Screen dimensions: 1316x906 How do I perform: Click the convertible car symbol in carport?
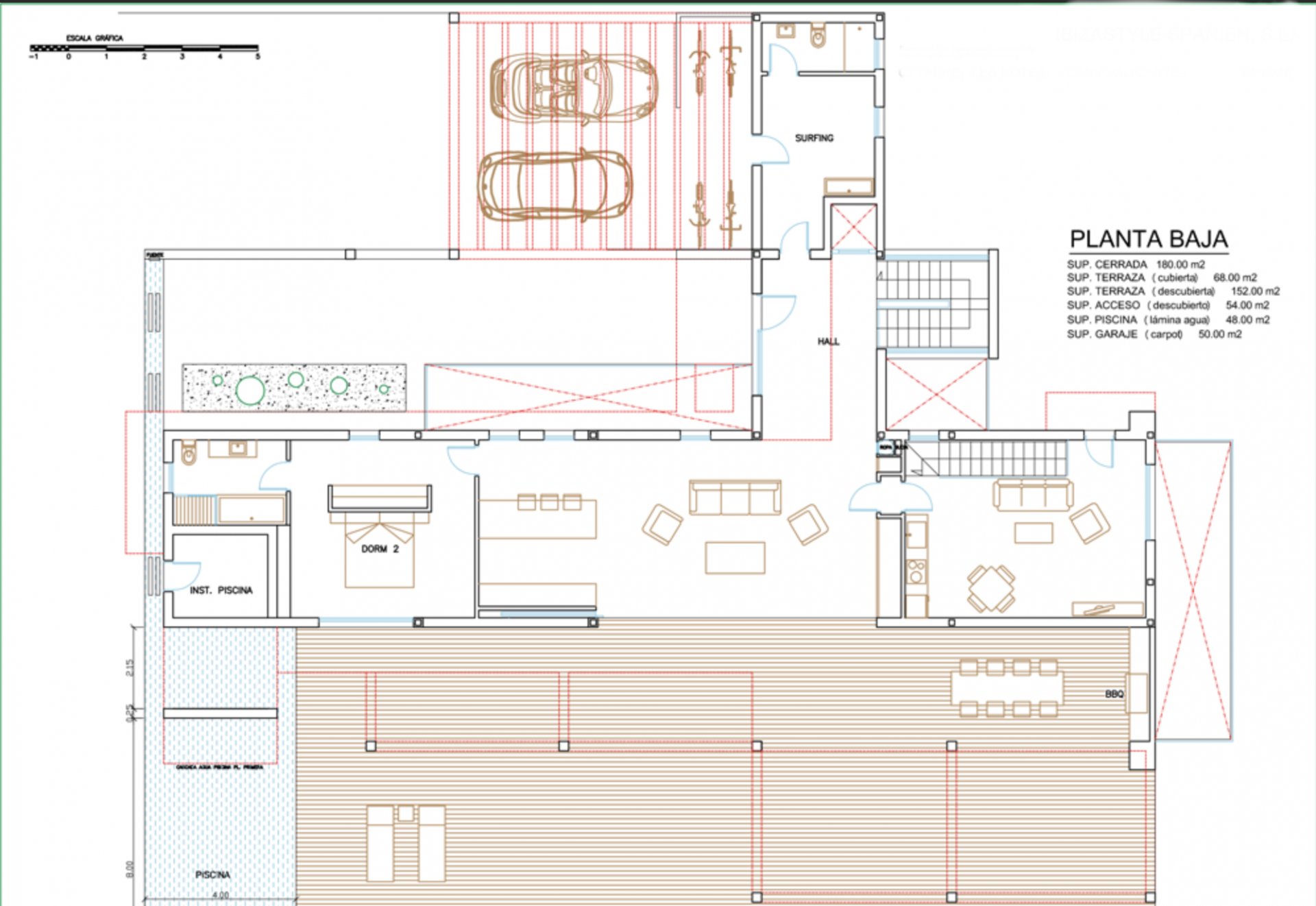(574, 89)
